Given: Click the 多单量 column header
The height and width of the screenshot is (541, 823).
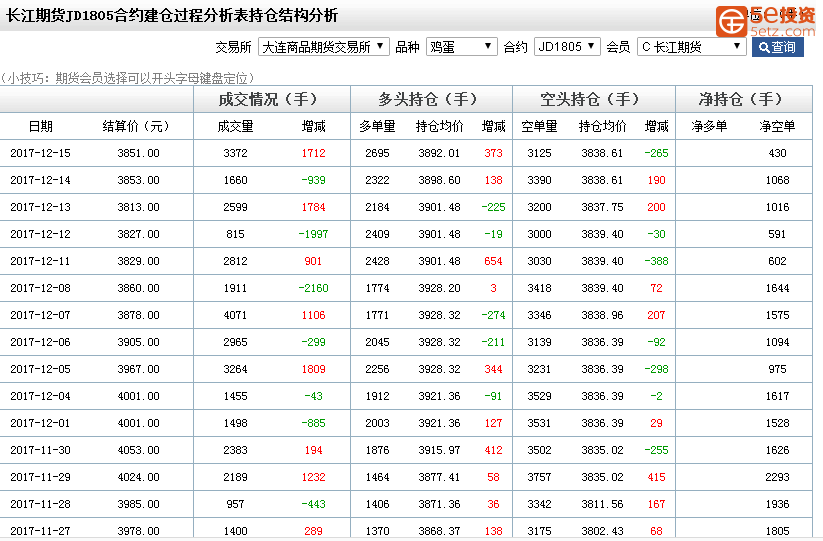Looking at the screenshot, I should 377,126.
